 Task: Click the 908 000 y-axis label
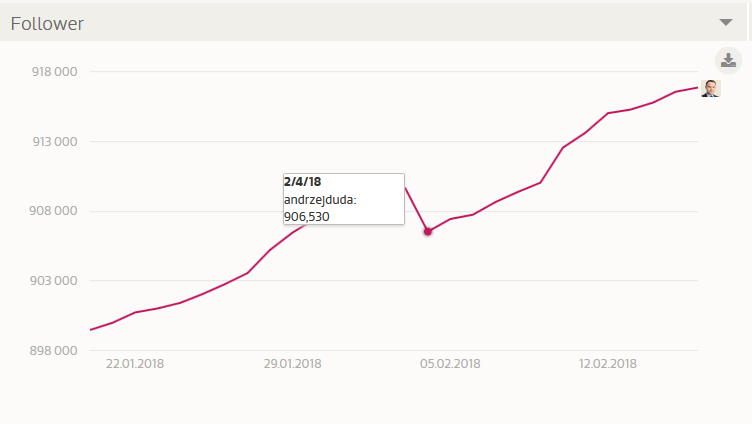coord(55,211)
